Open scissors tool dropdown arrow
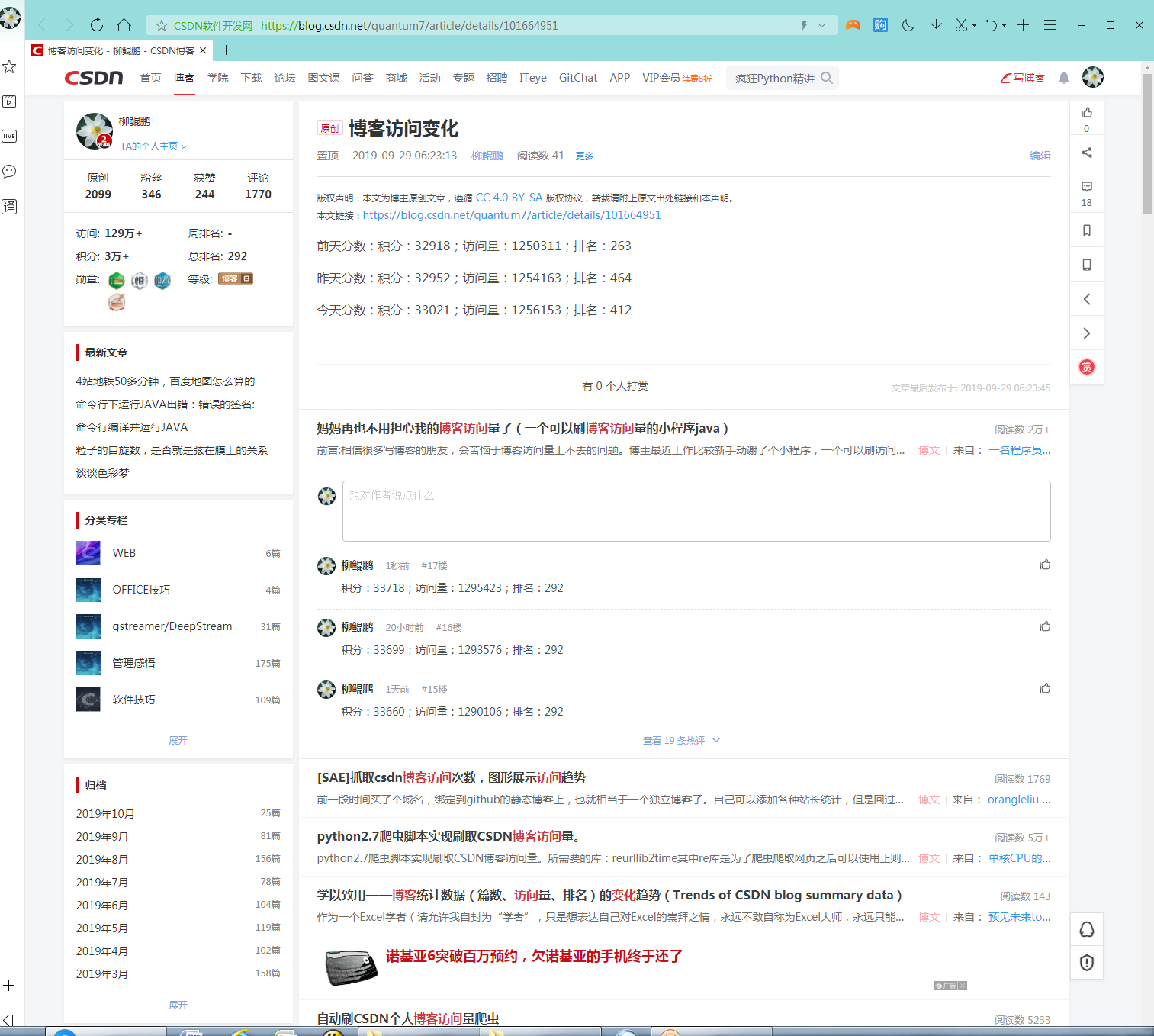This screenshot has height=1036, width=1154. coord(975,26)
